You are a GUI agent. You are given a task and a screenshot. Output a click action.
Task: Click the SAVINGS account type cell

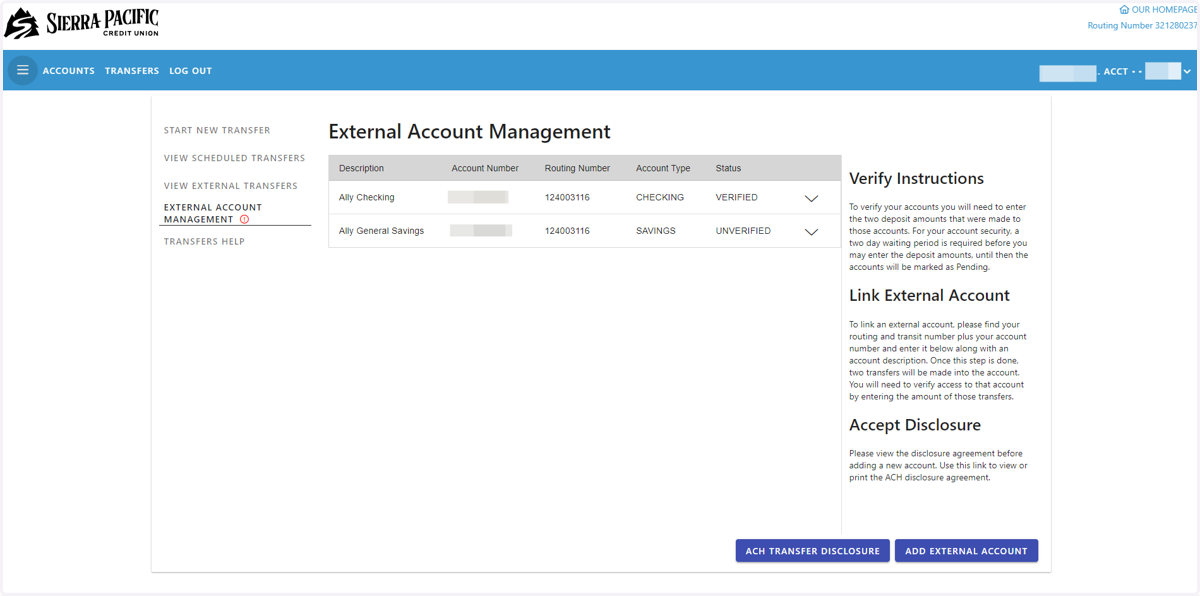click(656, 231)
